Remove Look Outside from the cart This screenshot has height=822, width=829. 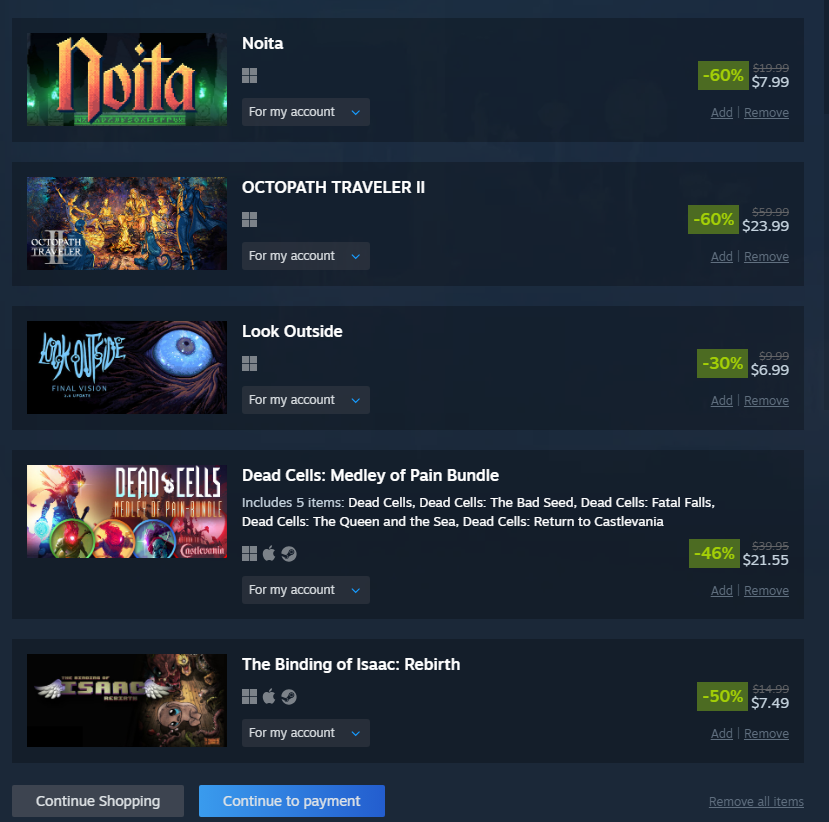pos(766,400)
